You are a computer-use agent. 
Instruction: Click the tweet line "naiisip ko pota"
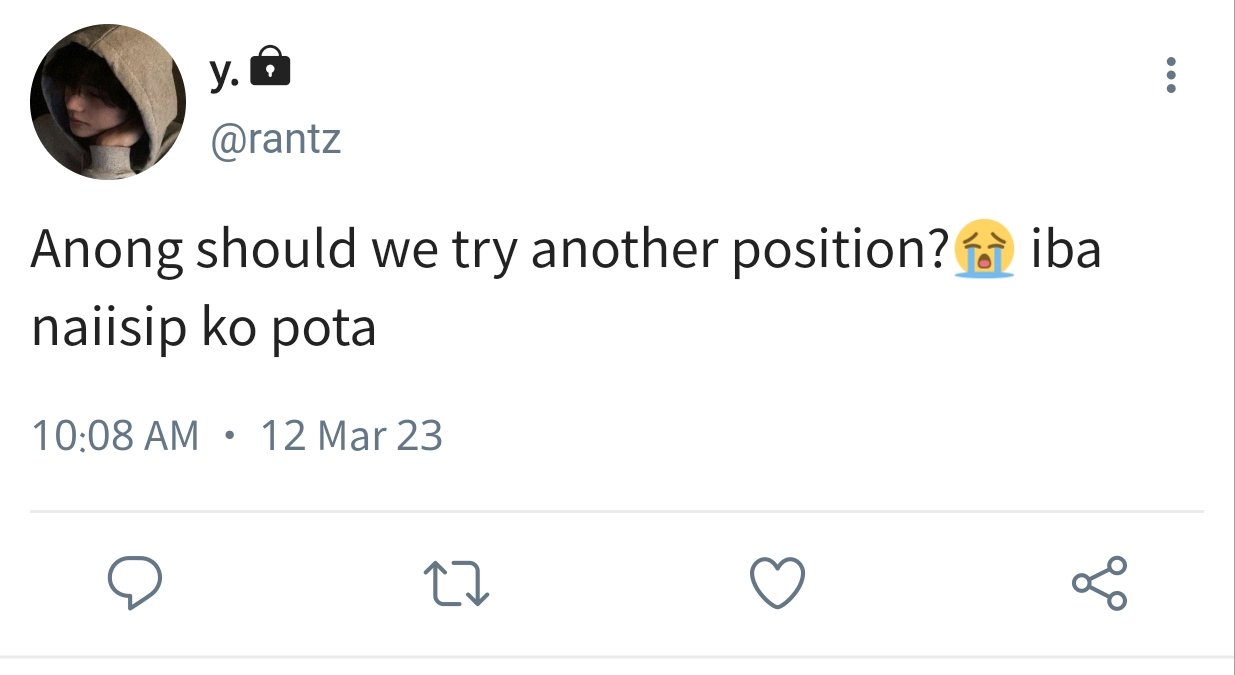click(204, 329)
